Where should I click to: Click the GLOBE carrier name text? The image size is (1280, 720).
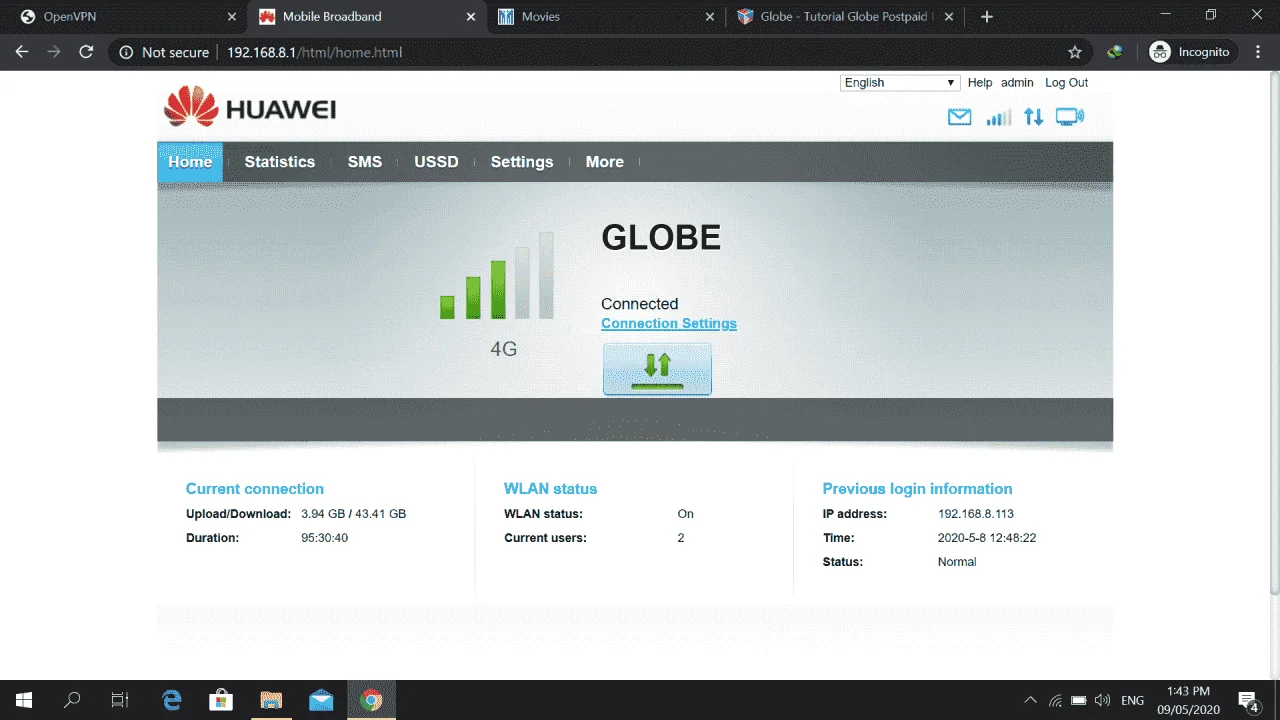(x=661, y=237)
